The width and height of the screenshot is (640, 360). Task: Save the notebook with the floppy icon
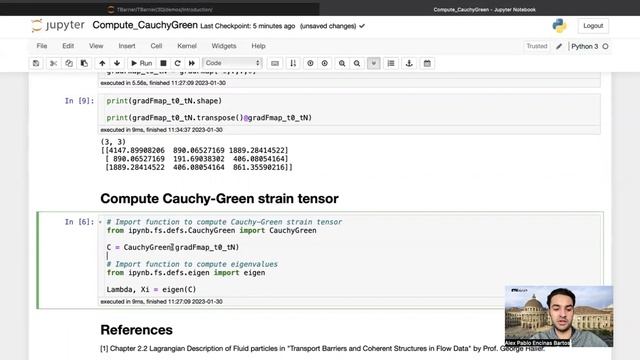(x=36, y=63)
